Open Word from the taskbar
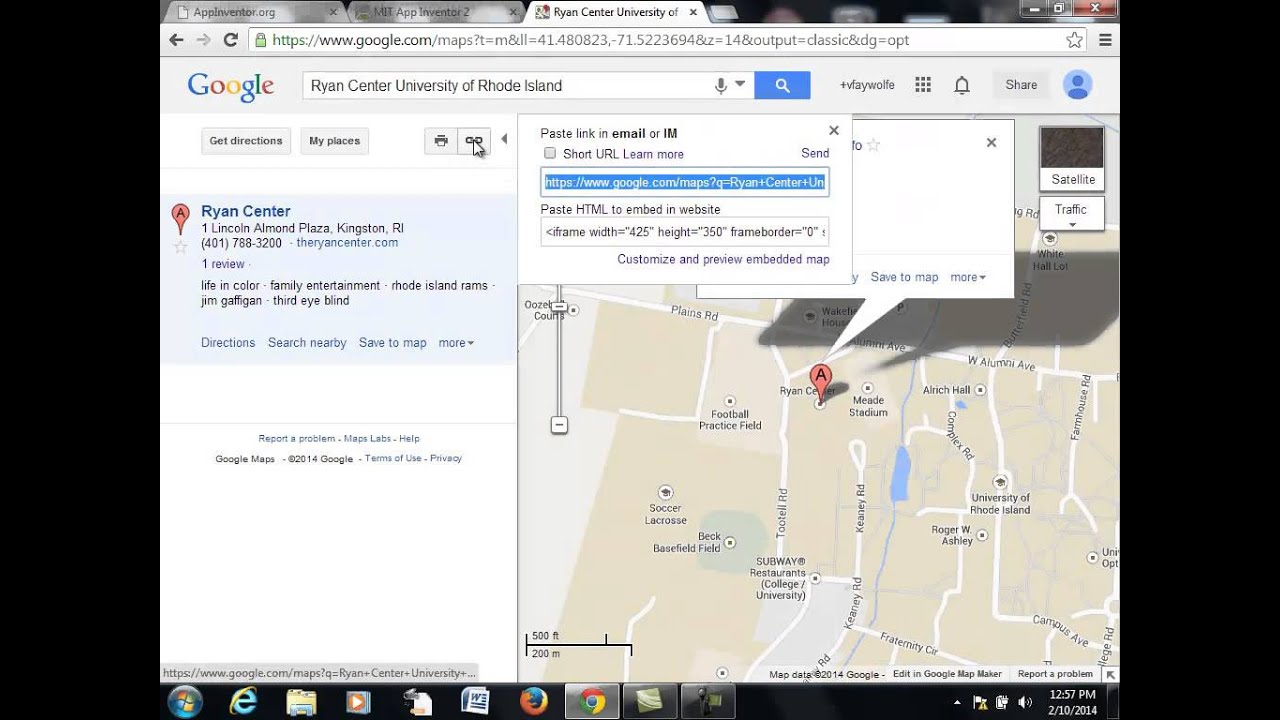Screen dimensions: 1280x720 [x=475, y=702]
